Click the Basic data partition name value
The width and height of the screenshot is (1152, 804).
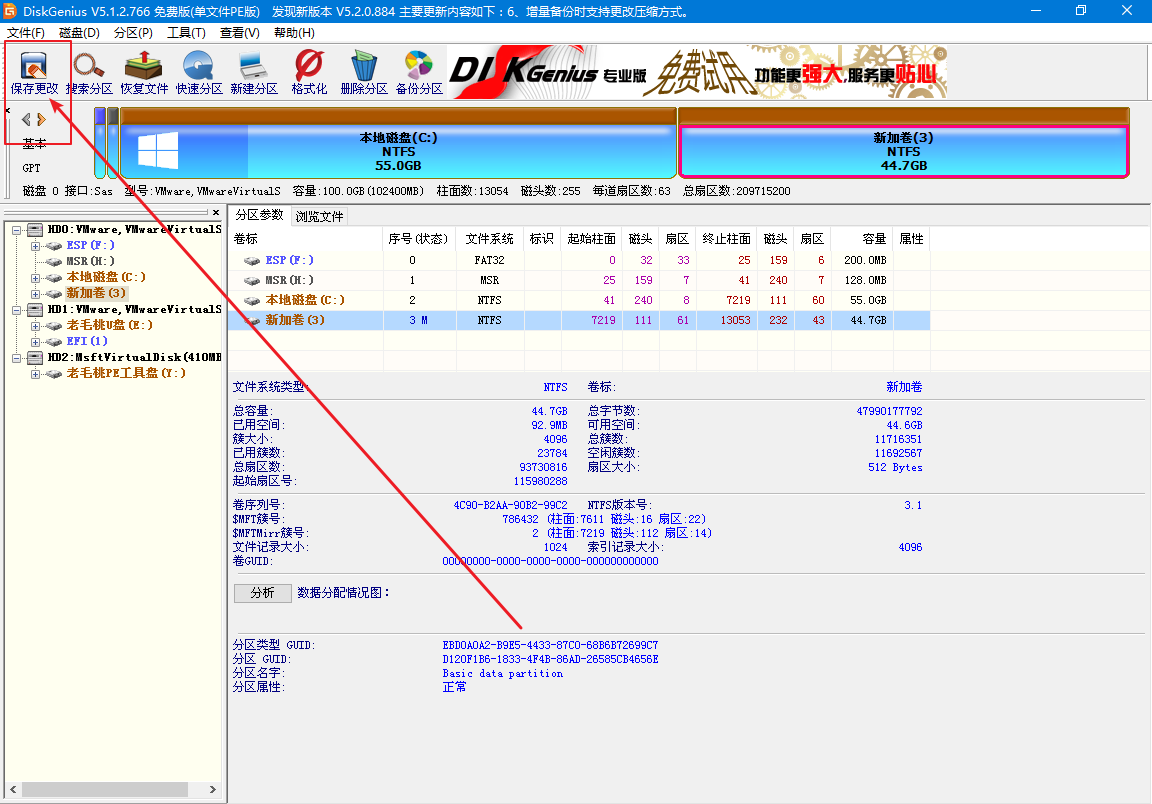point(503,673)
